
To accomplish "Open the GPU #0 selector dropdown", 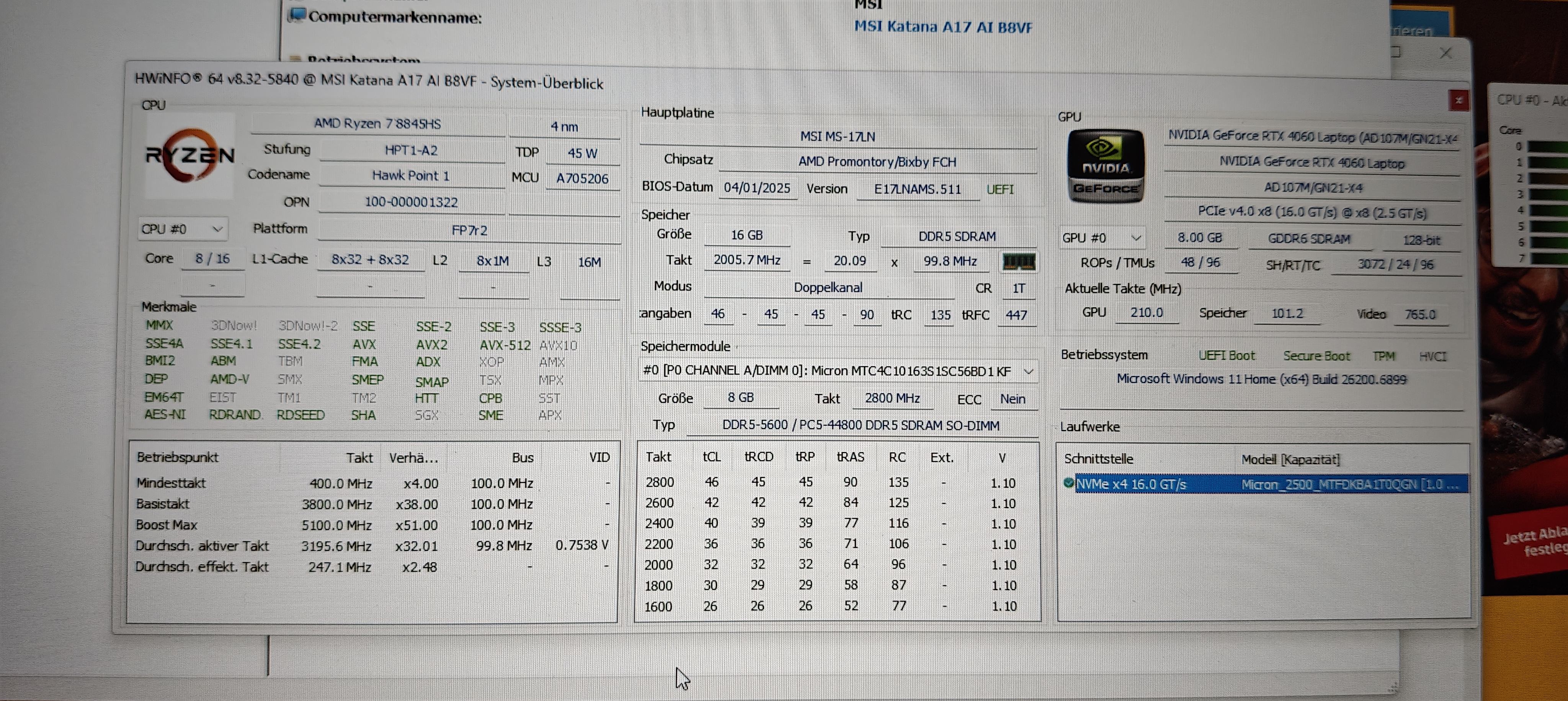I will click(x=1101, y=238).
